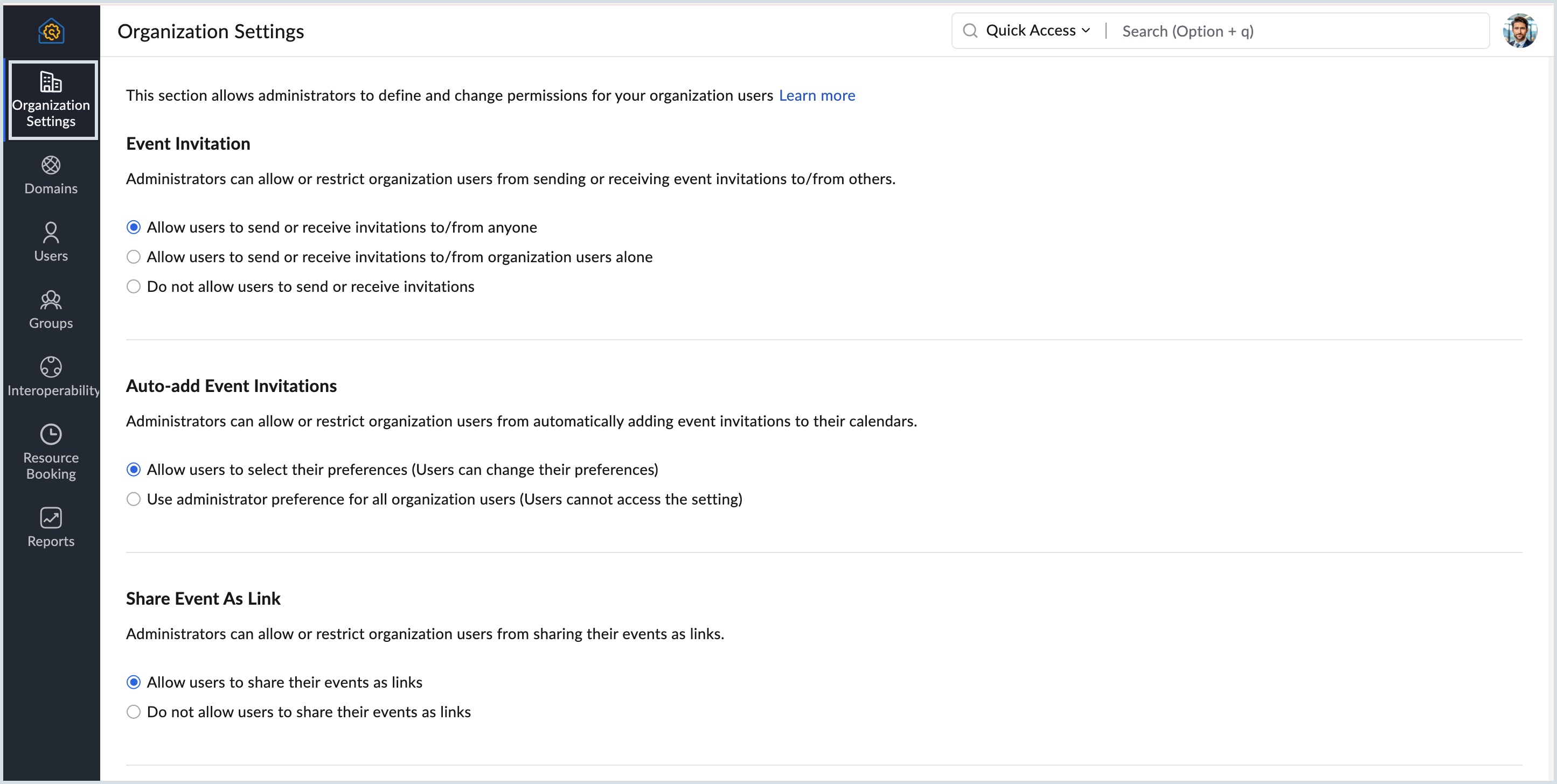Image resolution: width=1557 pixels, height=784 pixels.
Task: Select allow users to share events as links
Action: [134, 682]
